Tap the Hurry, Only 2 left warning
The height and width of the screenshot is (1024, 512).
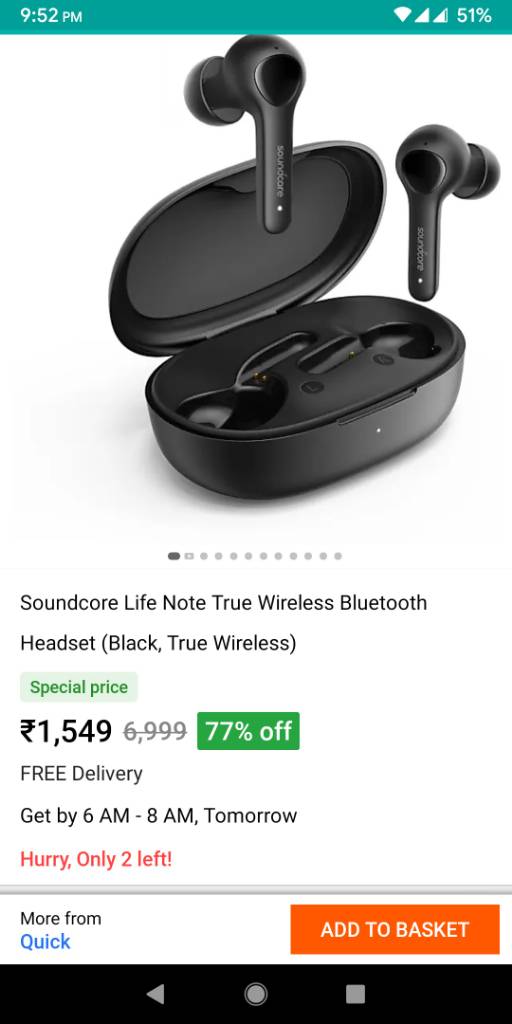(96, 859)
